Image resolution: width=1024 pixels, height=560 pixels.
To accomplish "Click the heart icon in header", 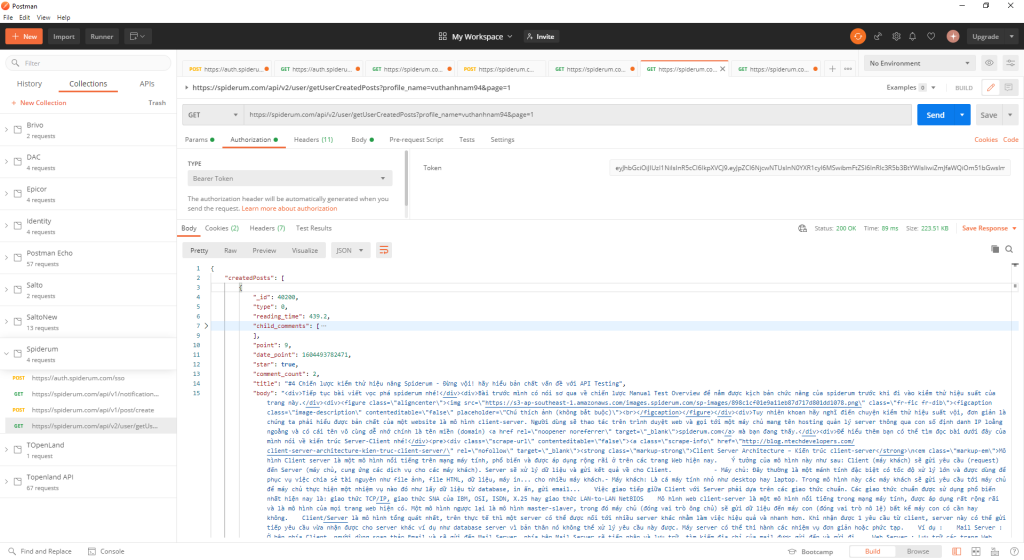I will (x=931, y=37).
